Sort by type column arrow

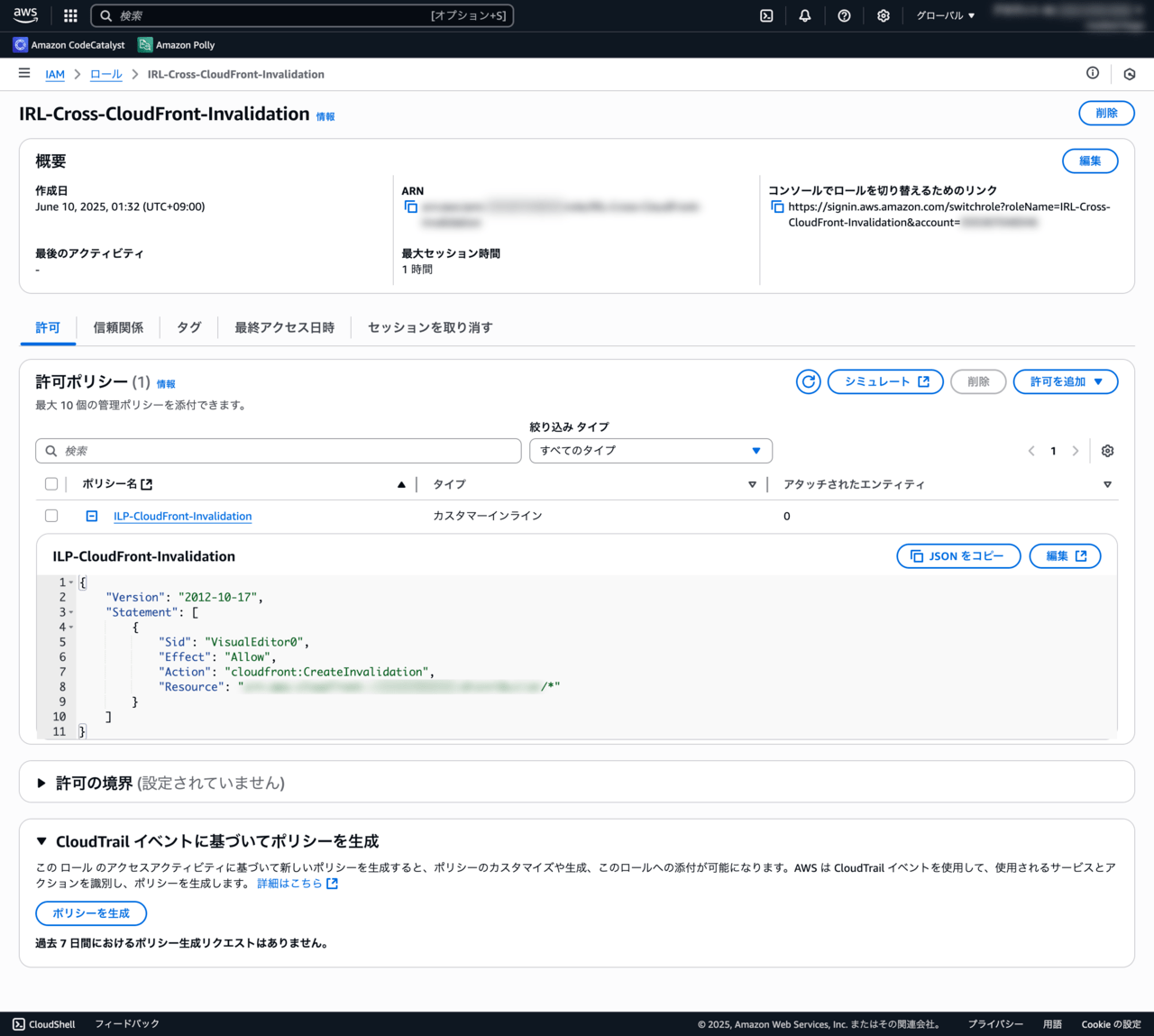point(752,485)
